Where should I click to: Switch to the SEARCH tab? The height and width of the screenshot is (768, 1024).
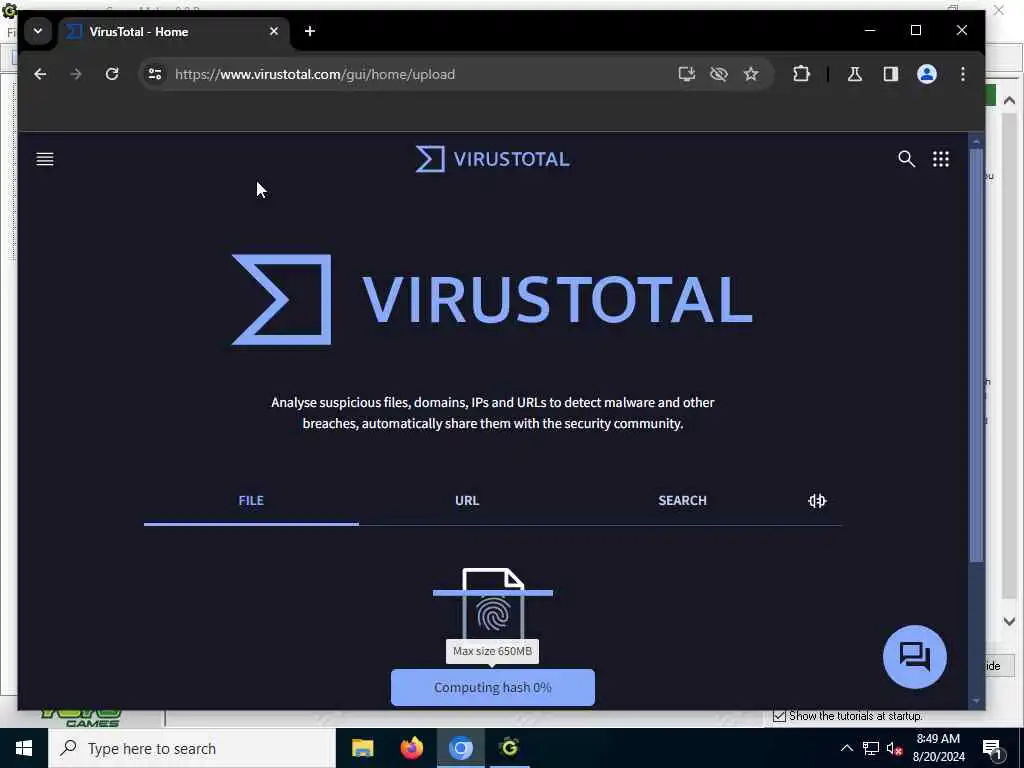[682, 501]
